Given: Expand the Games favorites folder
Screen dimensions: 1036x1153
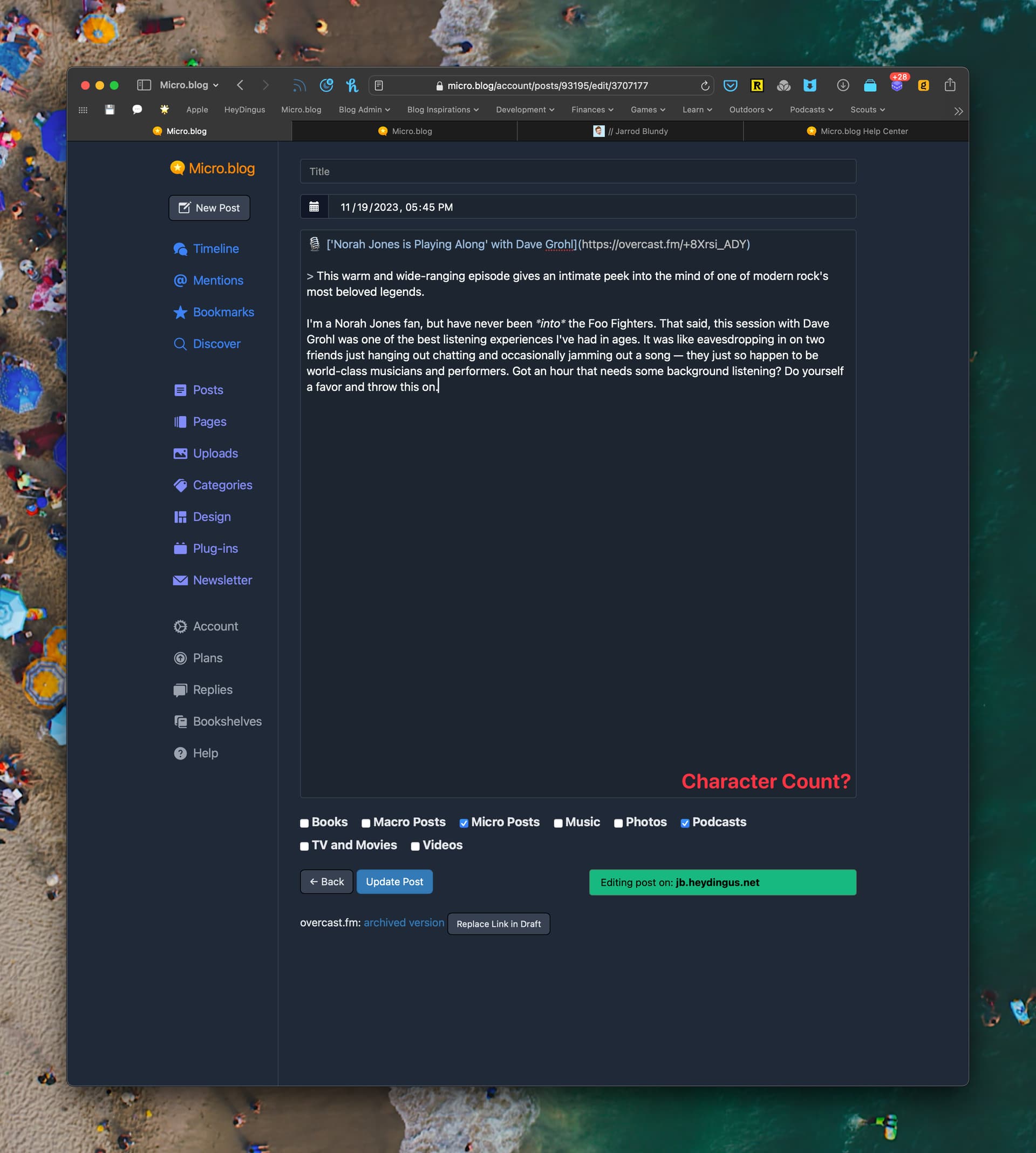Looking at the screenshot, I should tap(648, 110).
